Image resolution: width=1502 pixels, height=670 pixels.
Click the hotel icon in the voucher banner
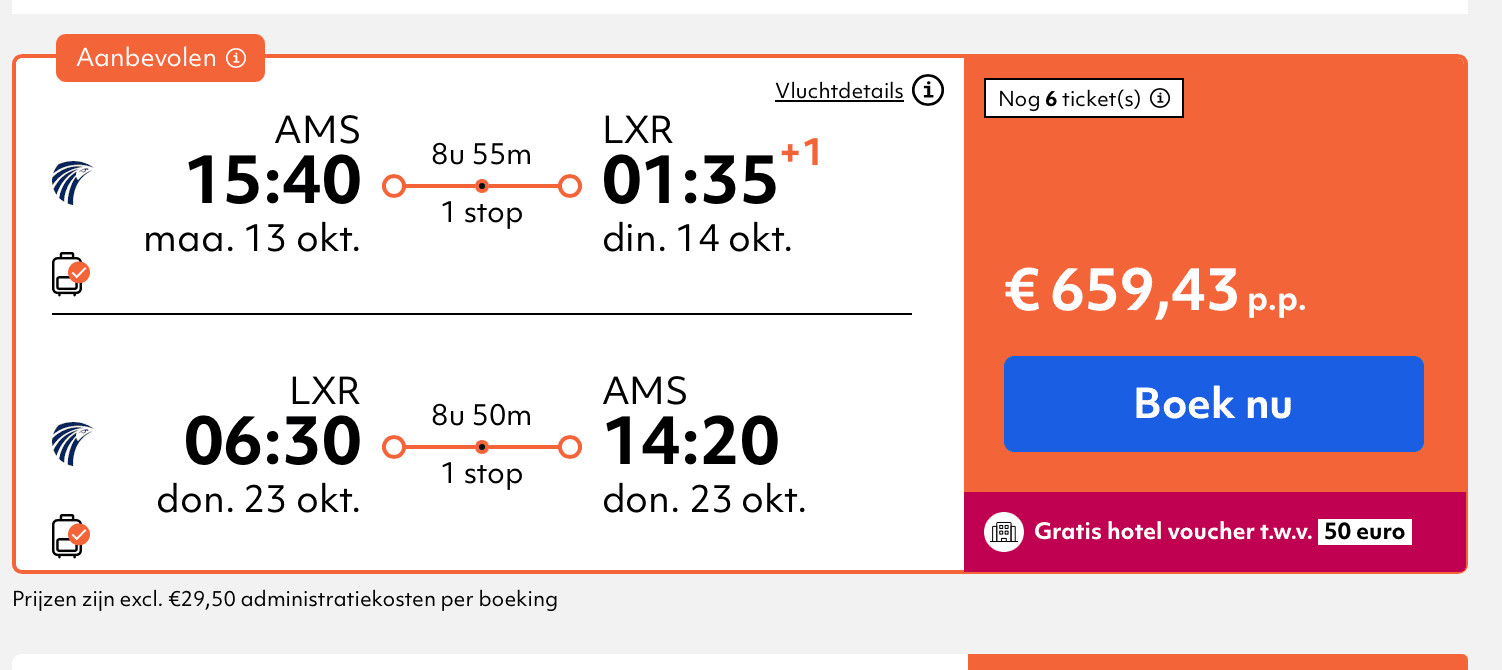[x=1003, y=532]
